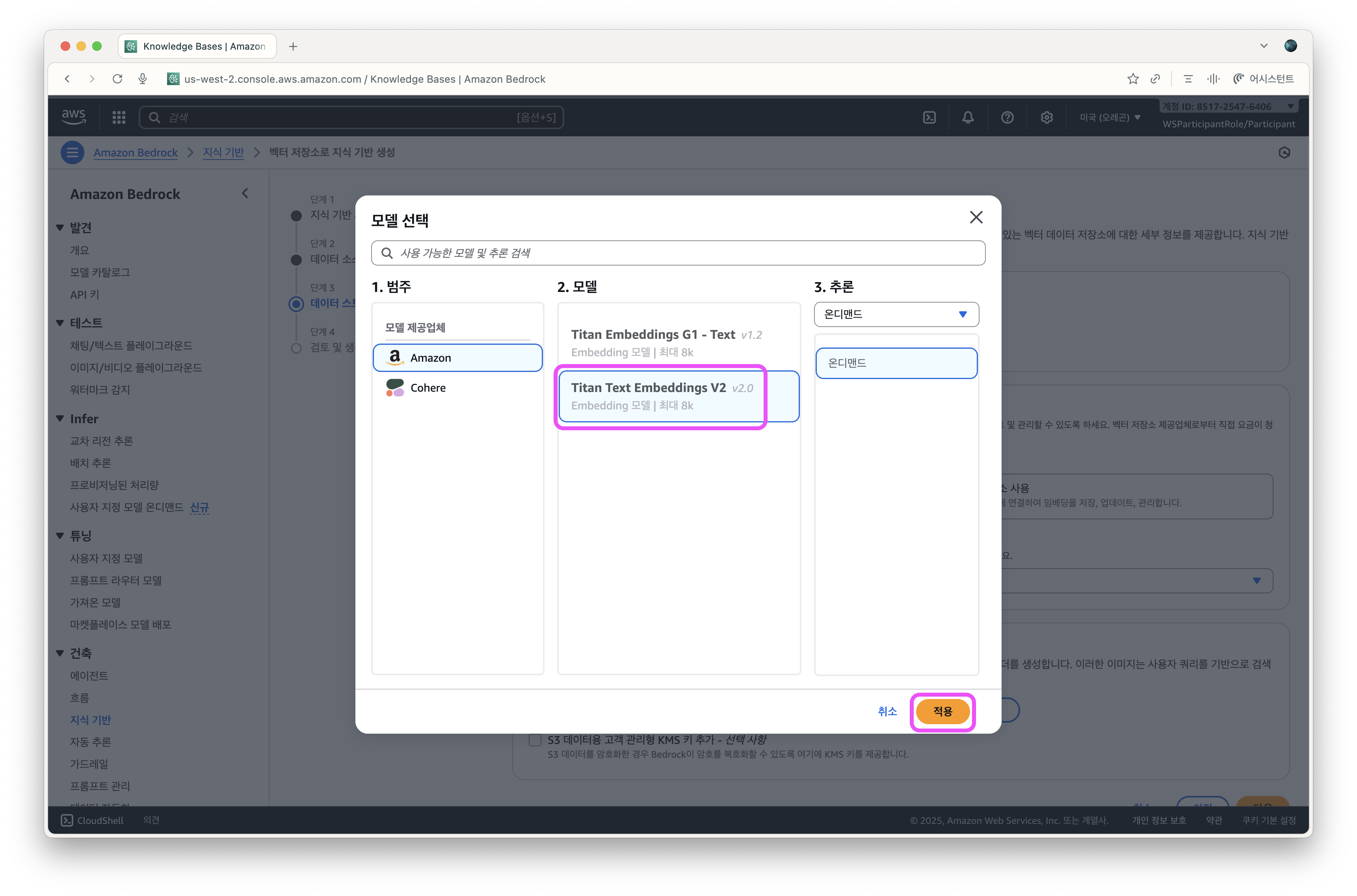Open the notifications bell
The height and width of the screenshot is (896, 1357).
[x=968, y=117]
